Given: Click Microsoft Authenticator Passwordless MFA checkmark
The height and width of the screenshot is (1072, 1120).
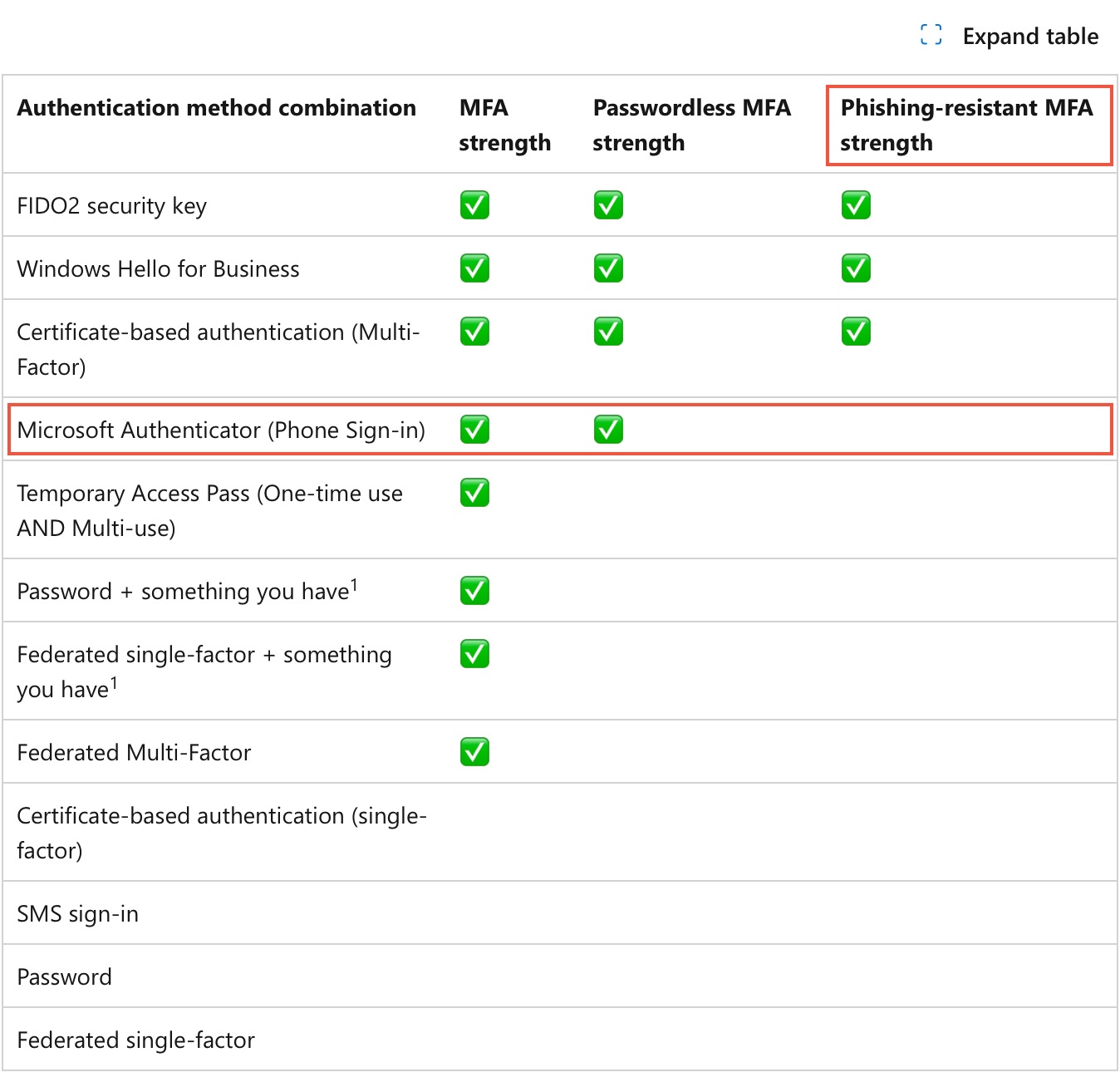Looking at the screenshot, I should tap(608, 430).
